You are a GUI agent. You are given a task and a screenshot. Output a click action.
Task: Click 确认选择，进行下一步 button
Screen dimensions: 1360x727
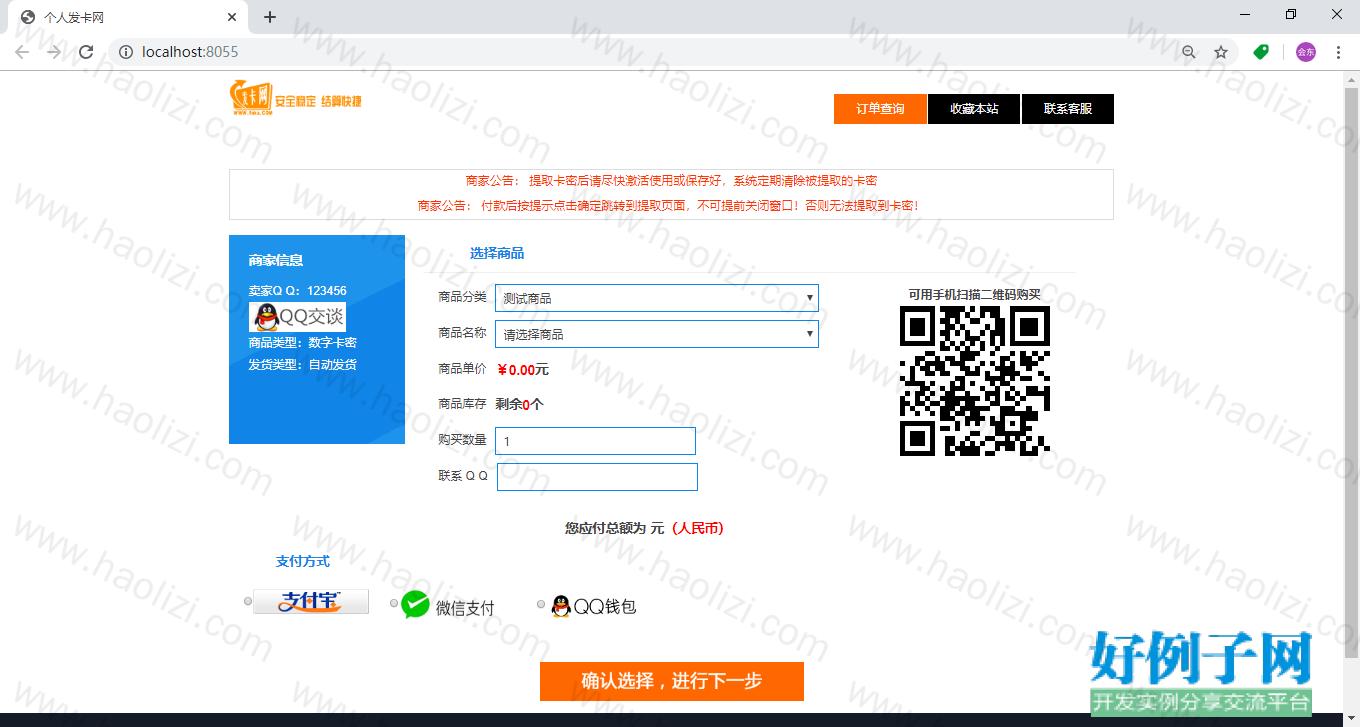click(x=672, y=681)
